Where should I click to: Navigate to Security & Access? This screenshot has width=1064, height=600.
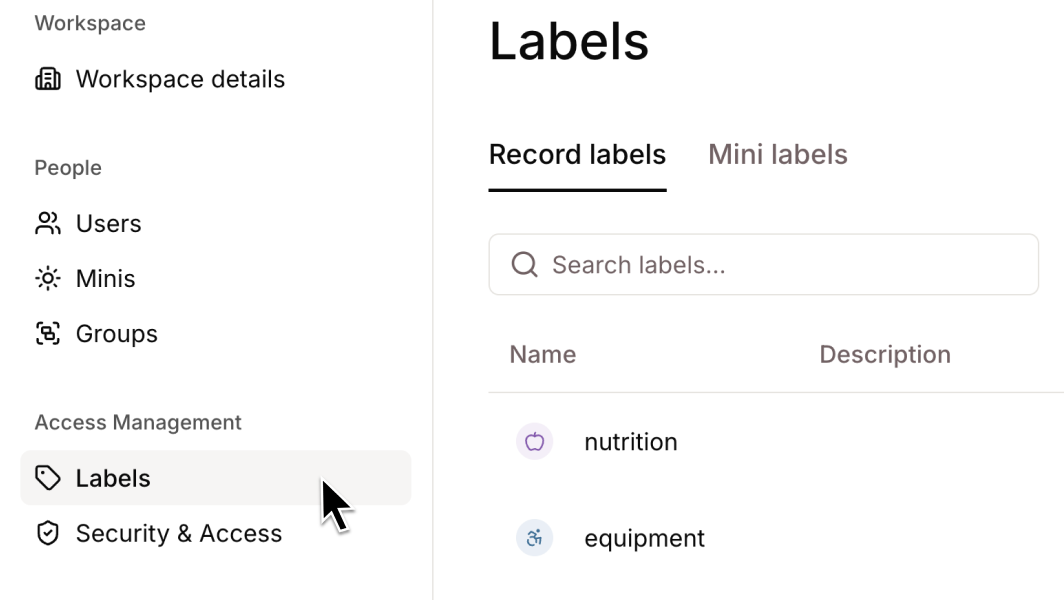coord(180,533)
